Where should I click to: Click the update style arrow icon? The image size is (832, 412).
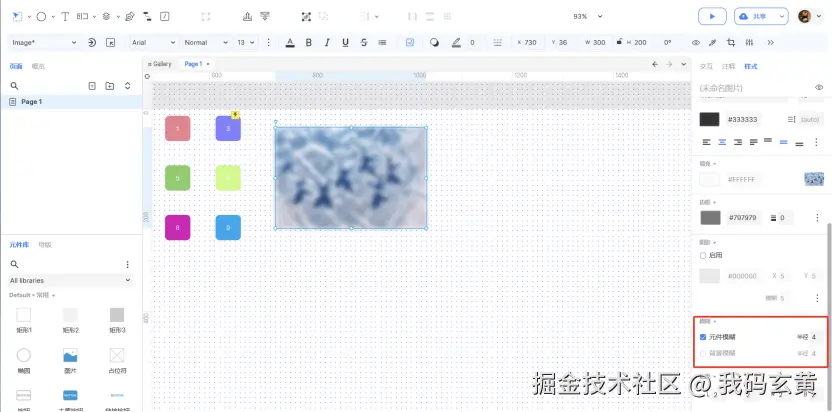[92, 42]
